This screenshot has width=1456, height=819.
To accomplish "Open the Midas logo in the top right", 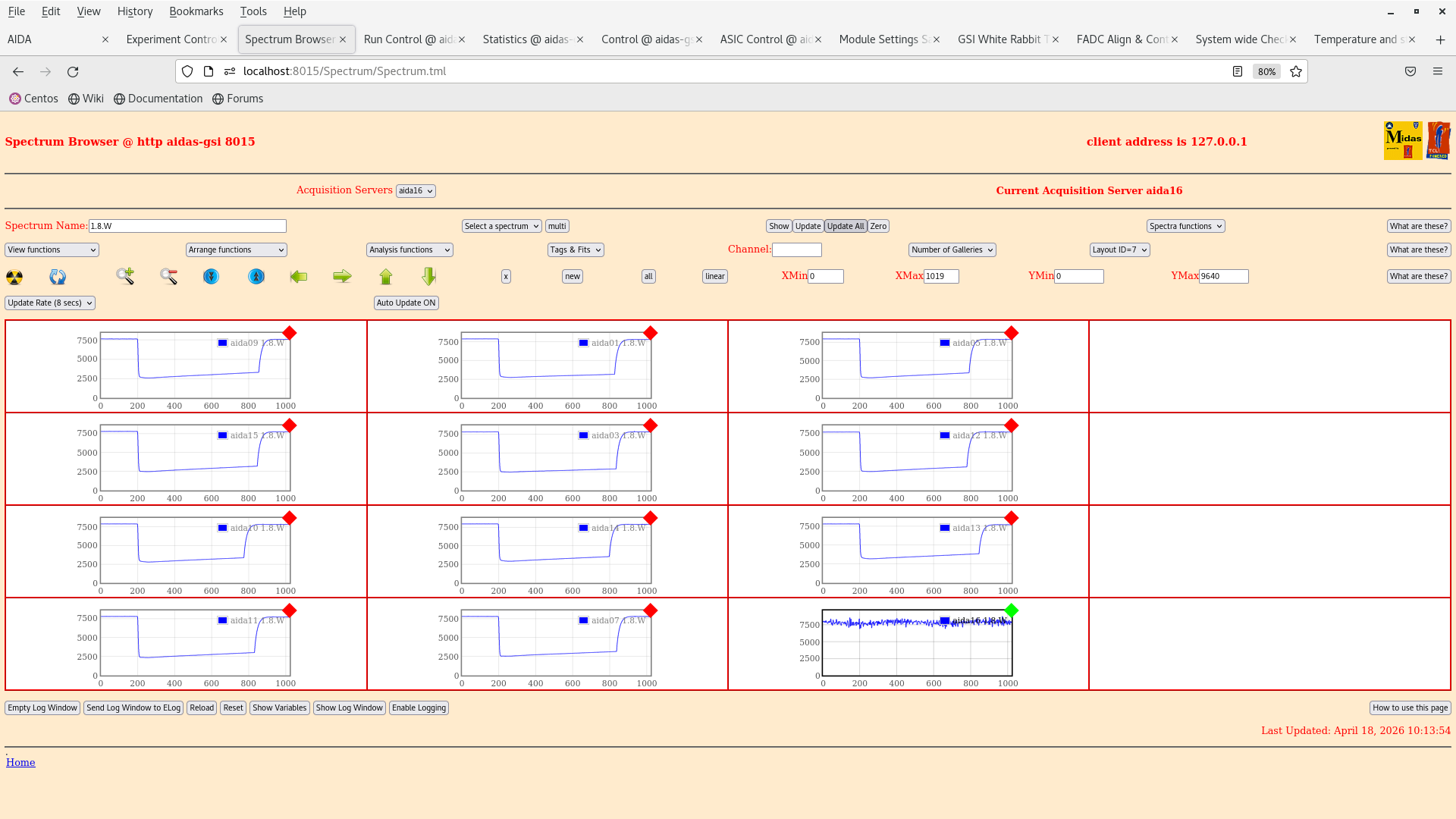I will (1404, 140).
